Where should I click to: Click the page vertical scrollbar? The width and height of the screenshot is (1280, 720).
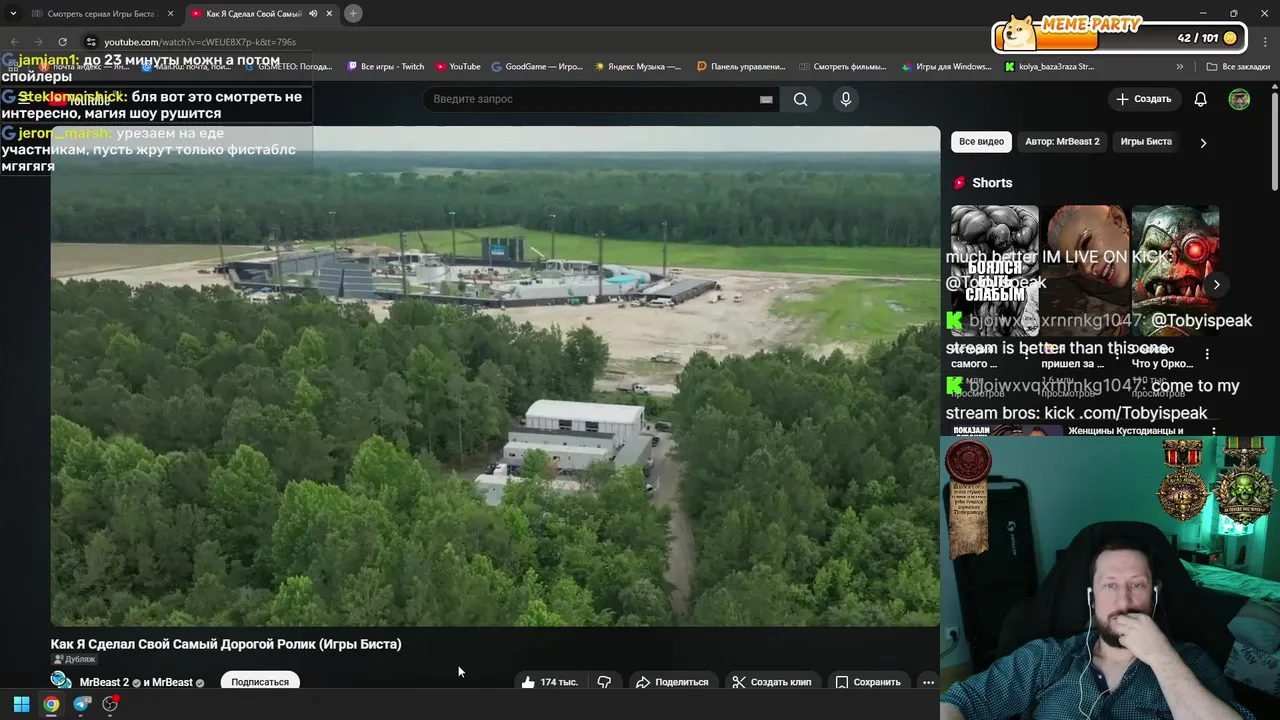coord(1274,140)
